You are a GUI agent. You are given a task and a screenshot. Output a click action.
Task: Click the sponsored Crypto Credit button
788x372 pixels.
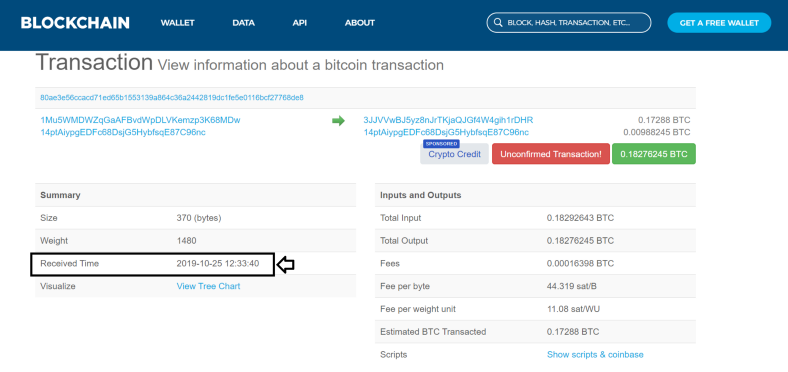[454, 153]
